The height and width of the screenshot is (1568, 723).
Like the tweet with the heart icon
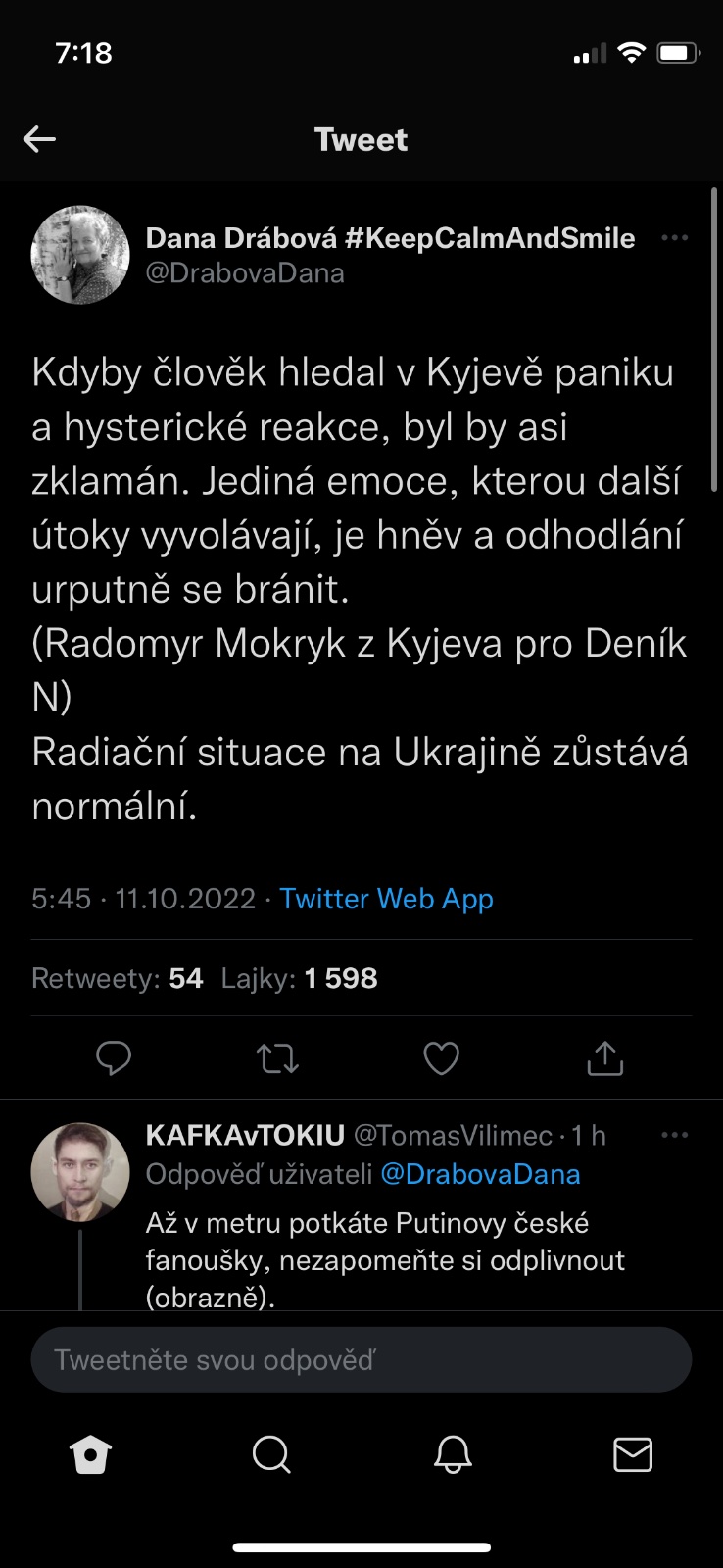441,1058
